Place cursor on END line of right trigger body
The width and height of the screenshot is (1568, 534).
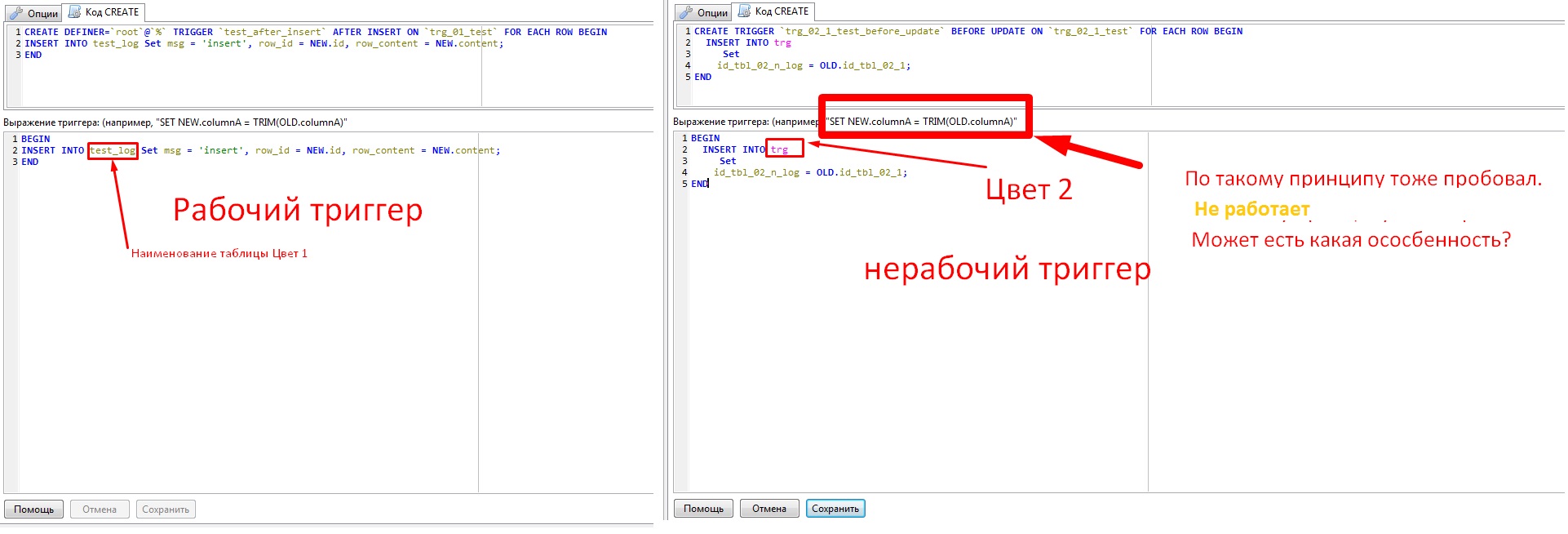(x=700, y=184)
